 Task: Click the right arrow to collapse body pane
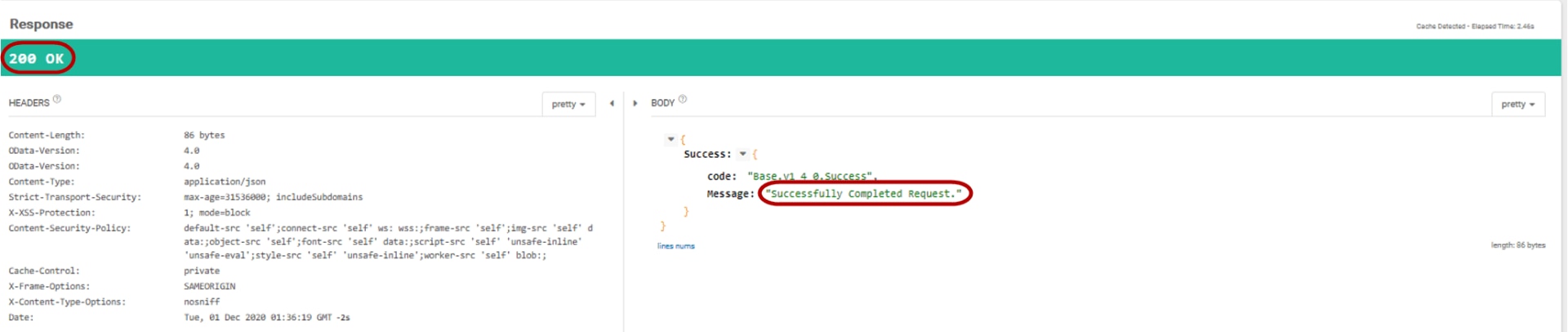(x=635, y=104)
